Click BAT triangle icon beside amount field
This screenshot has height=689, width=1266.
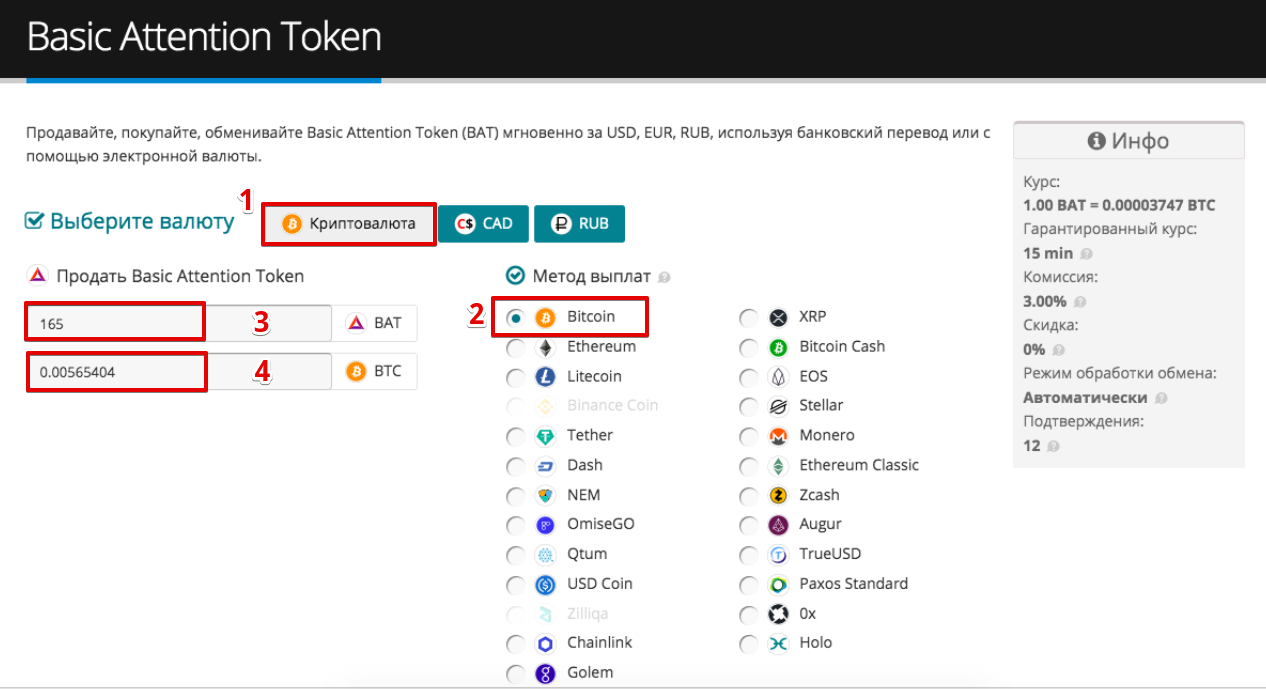click(x=355, y=323)
